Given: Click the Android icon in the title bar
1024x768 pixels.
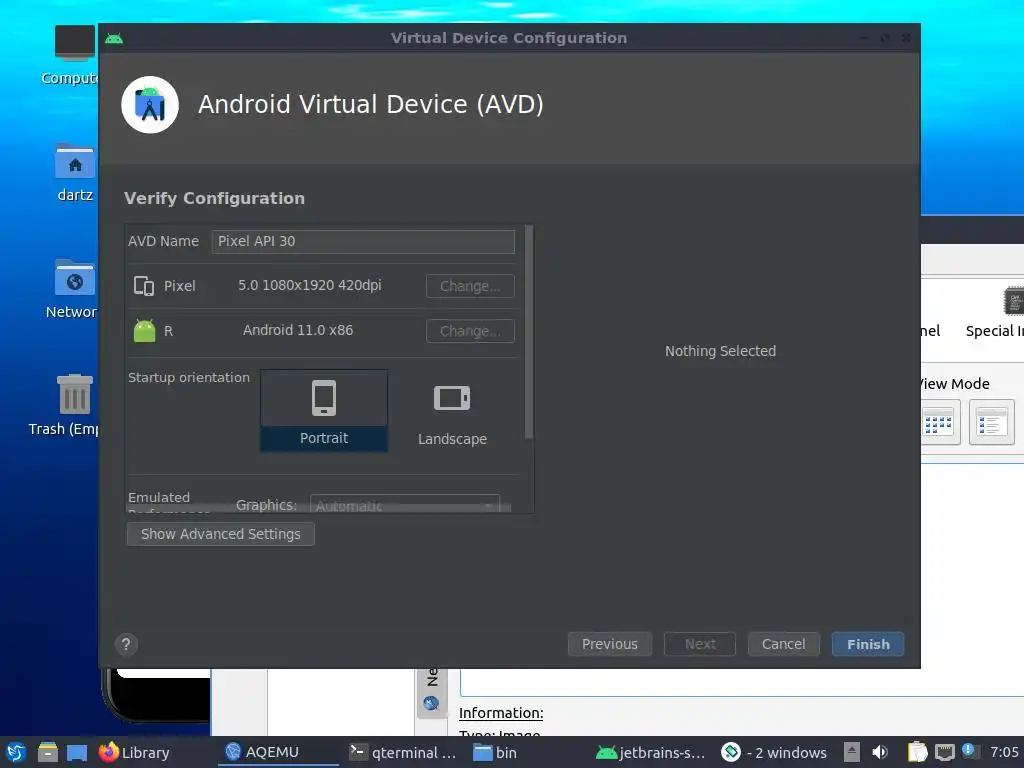Looking at the screenshot, I should (x=114, y=39).
